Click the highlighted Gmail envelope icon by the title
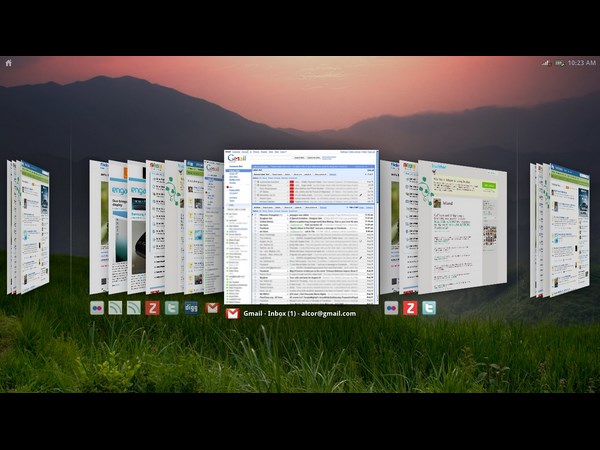Image resolution: width=600 pixels, height=450 pixels. tap(232, 313)
